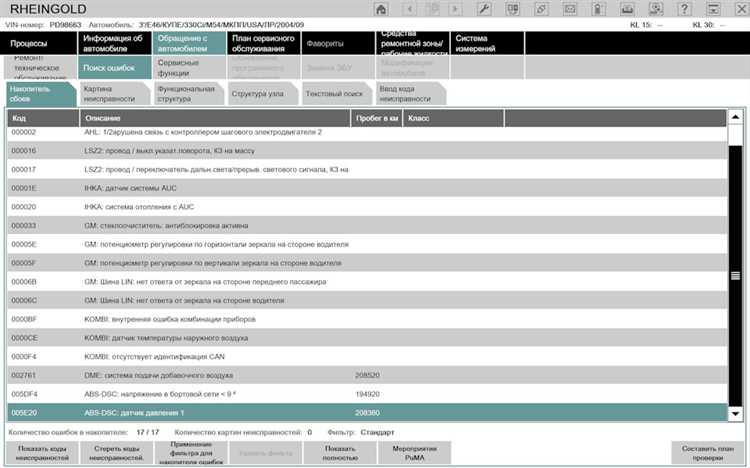
Task: Open Сервисные функции submenu
Action: (189, 67)
